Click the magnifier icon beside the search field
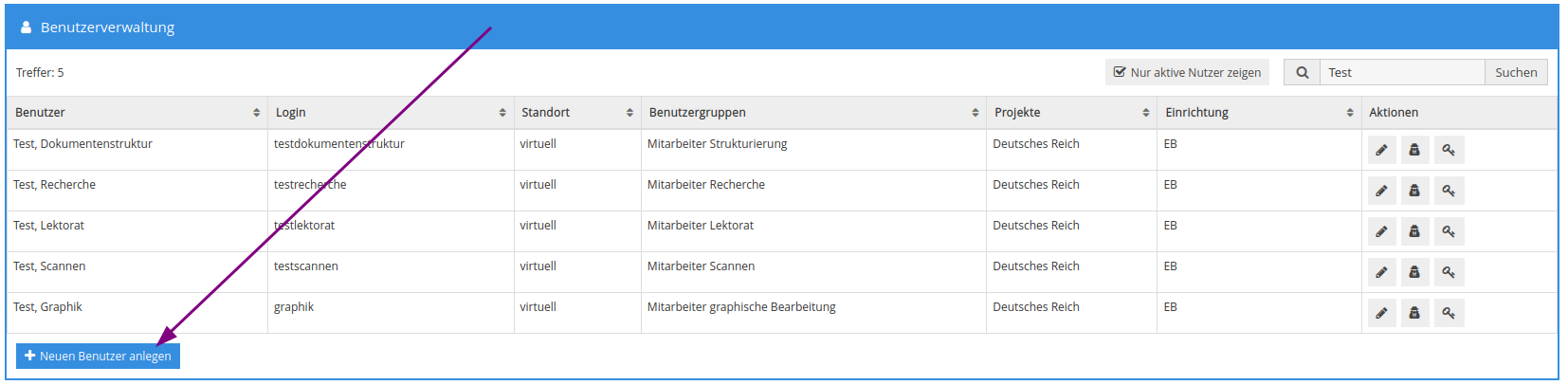Viewport: 1568px width, 385px height. pos(1303,72)
